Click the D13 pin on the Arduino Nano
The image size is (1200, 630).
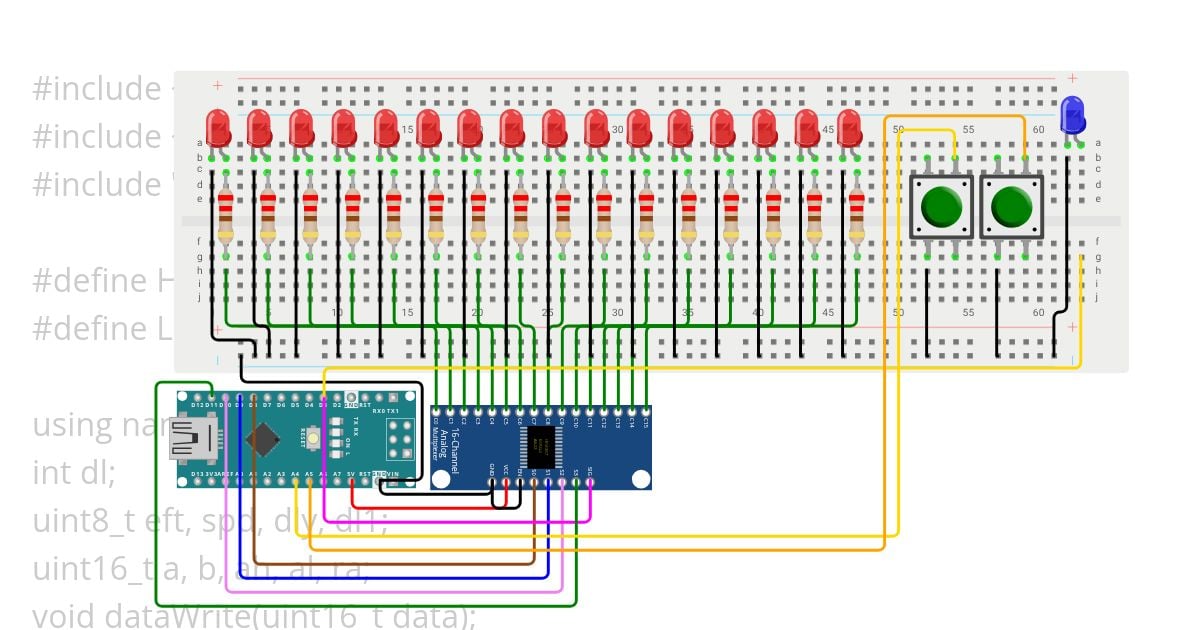pyautogui.click(x=196, y=481)
